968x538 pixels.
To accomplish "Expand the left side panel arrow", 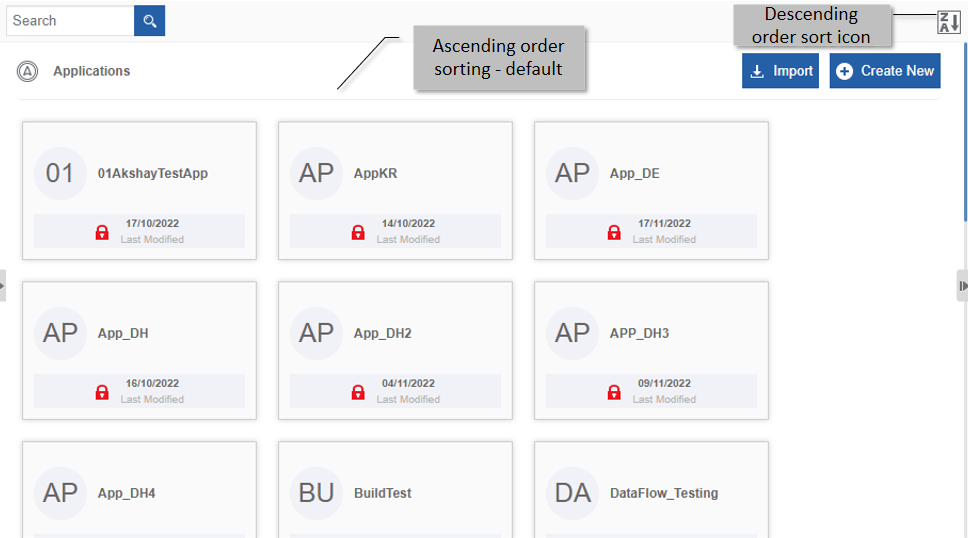I will 2,285.
